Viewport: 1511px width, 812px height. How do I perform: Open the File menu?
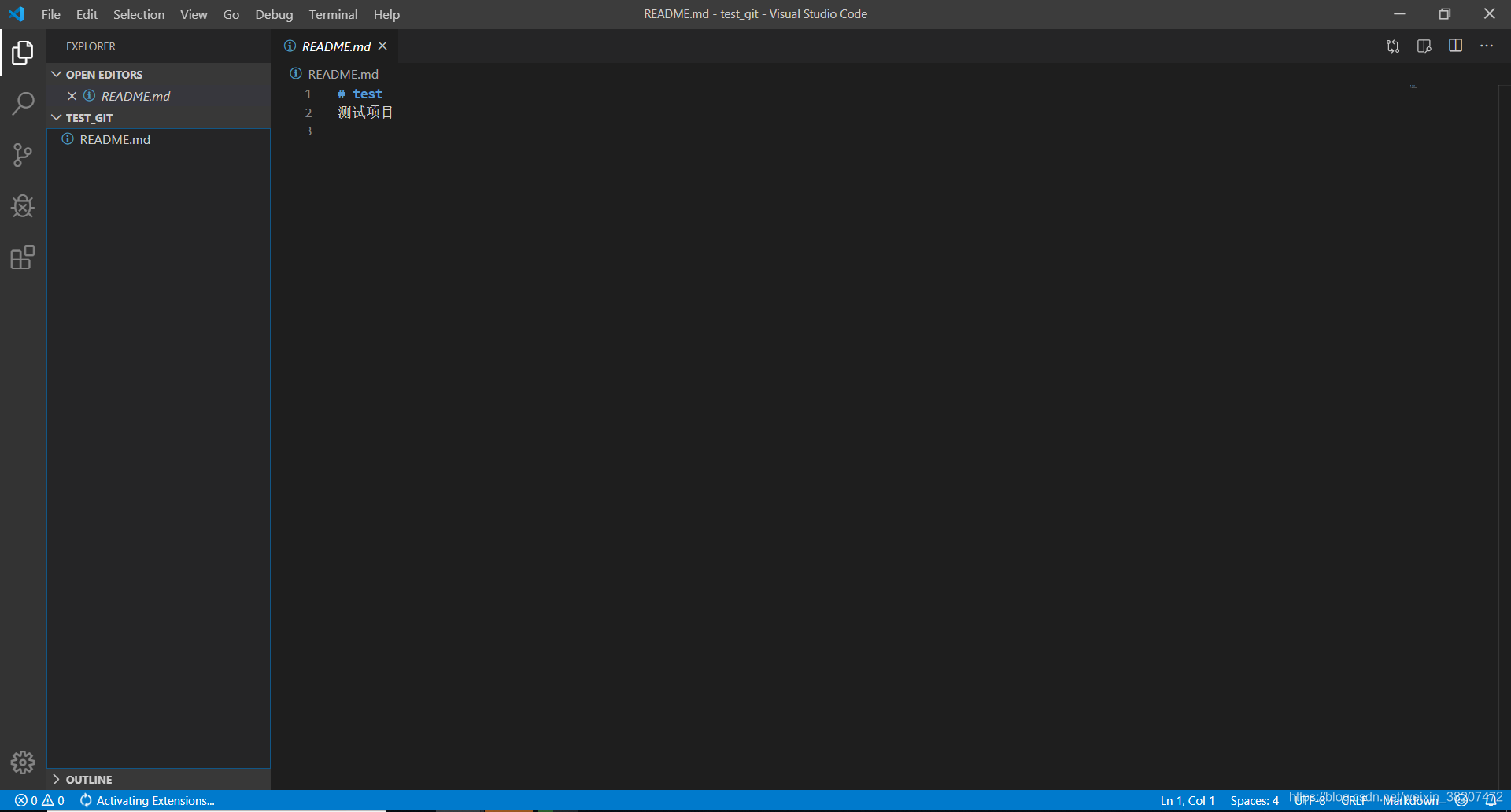click(x=51, y=14)
